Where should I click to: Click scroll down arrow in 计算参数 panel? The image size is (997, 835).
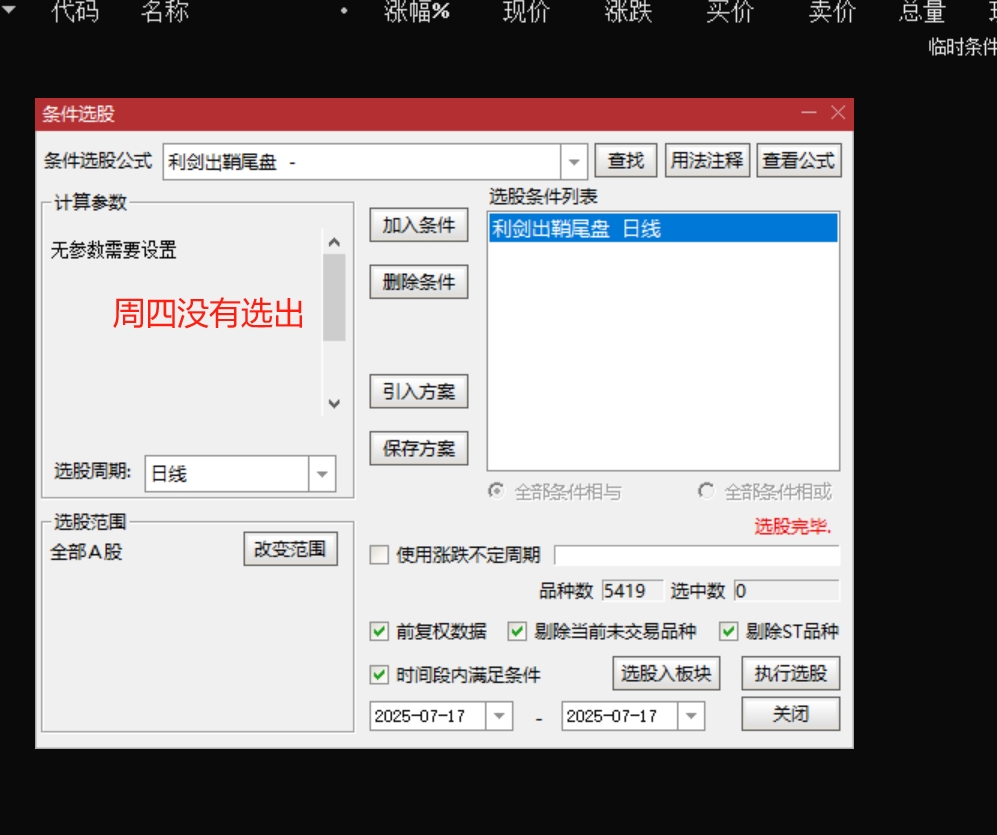(x=334, y=404)
